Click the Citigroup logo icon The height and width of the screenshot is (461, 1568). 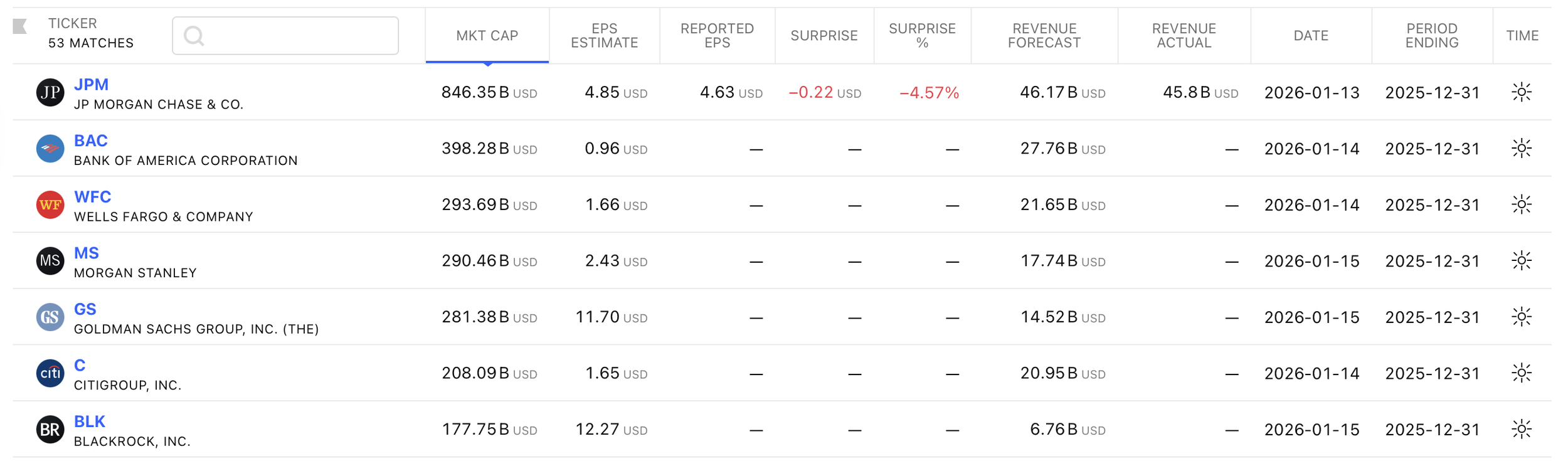pos(50,373)
